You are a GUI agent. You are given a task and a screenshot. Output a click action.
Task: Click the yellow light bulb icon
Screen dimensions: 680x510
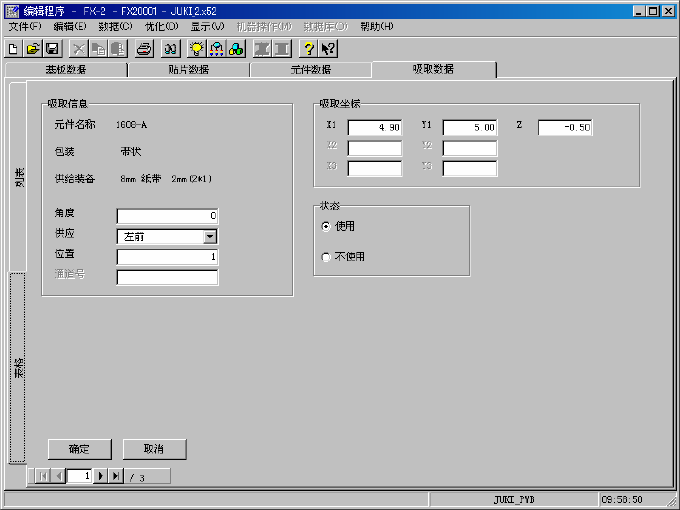197,49
